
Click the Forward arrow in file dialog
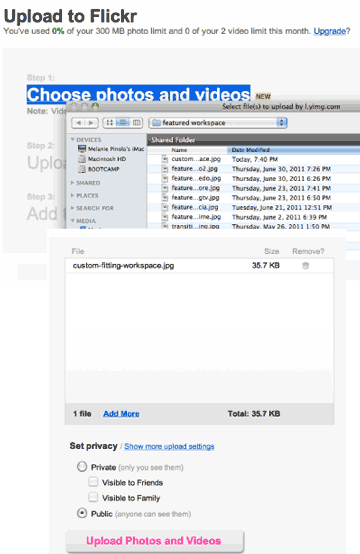pos(92,123)
